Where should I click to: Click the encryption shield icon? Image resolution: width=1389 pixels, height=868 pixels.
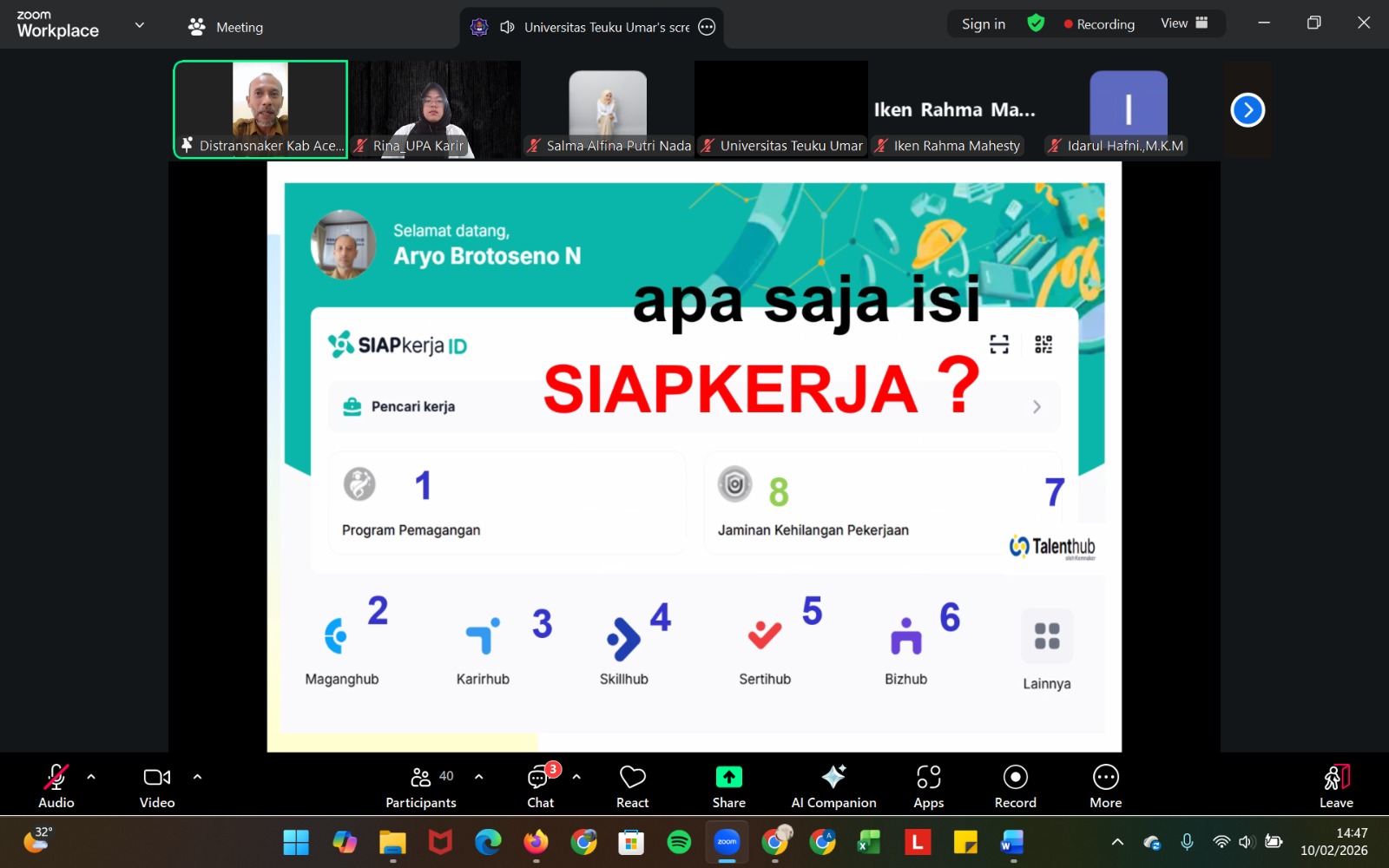[1036, 23]
